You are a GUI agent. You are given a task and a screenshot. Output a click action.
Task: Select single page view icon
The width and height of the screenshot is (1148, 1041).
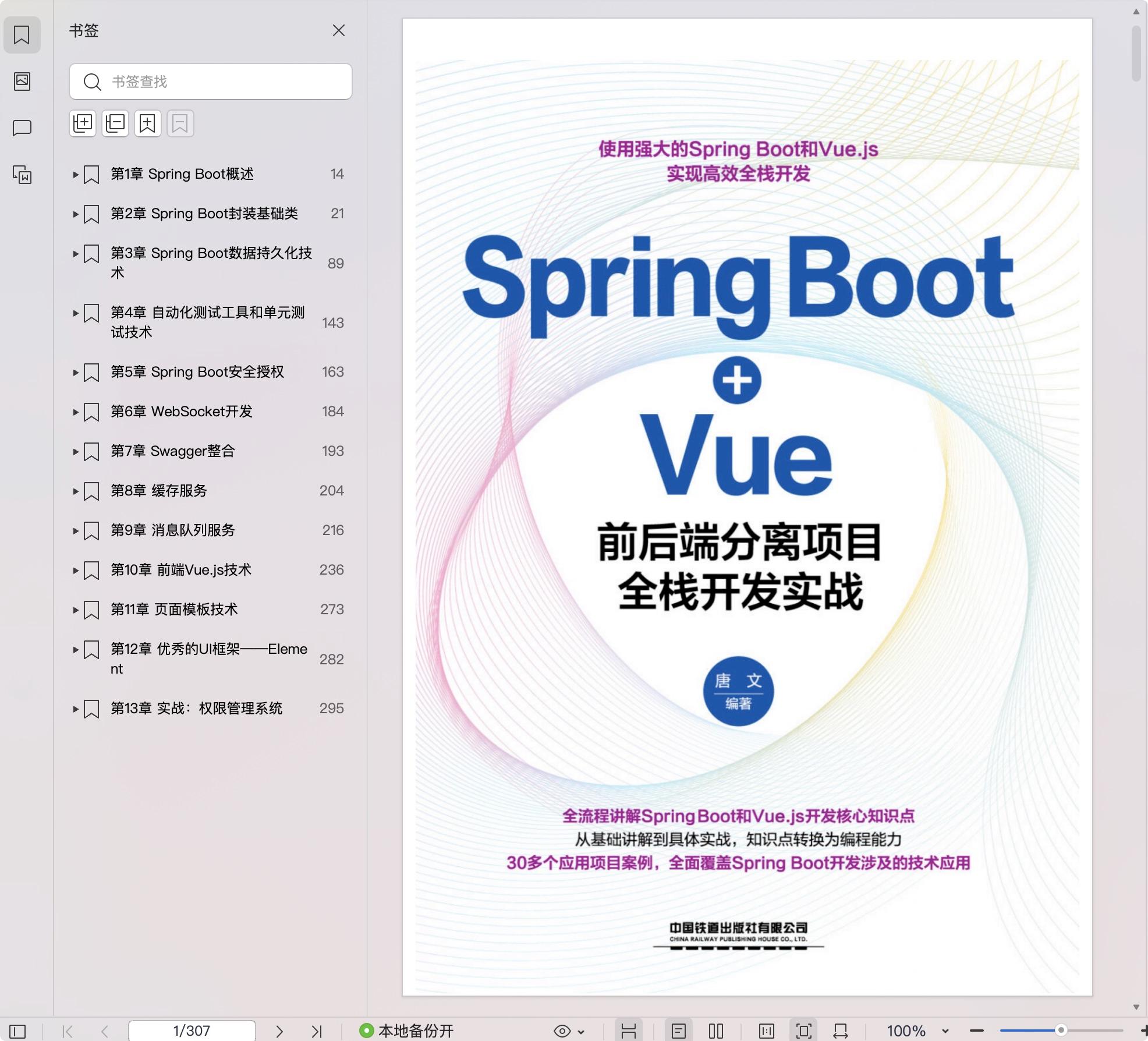679,1031
